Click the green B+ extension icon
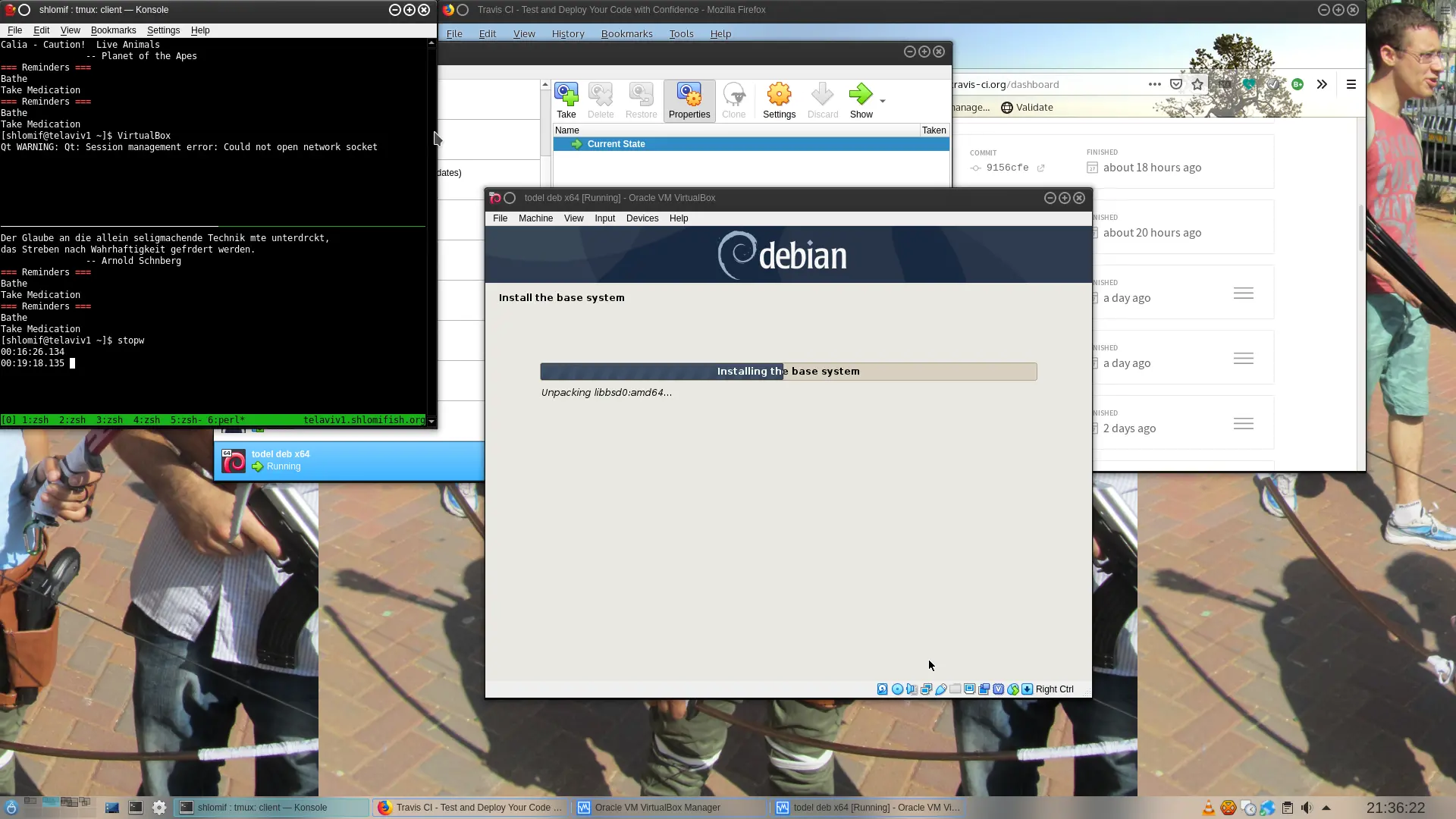The width and height of the screenshot is (1456, 819). 1298,84
